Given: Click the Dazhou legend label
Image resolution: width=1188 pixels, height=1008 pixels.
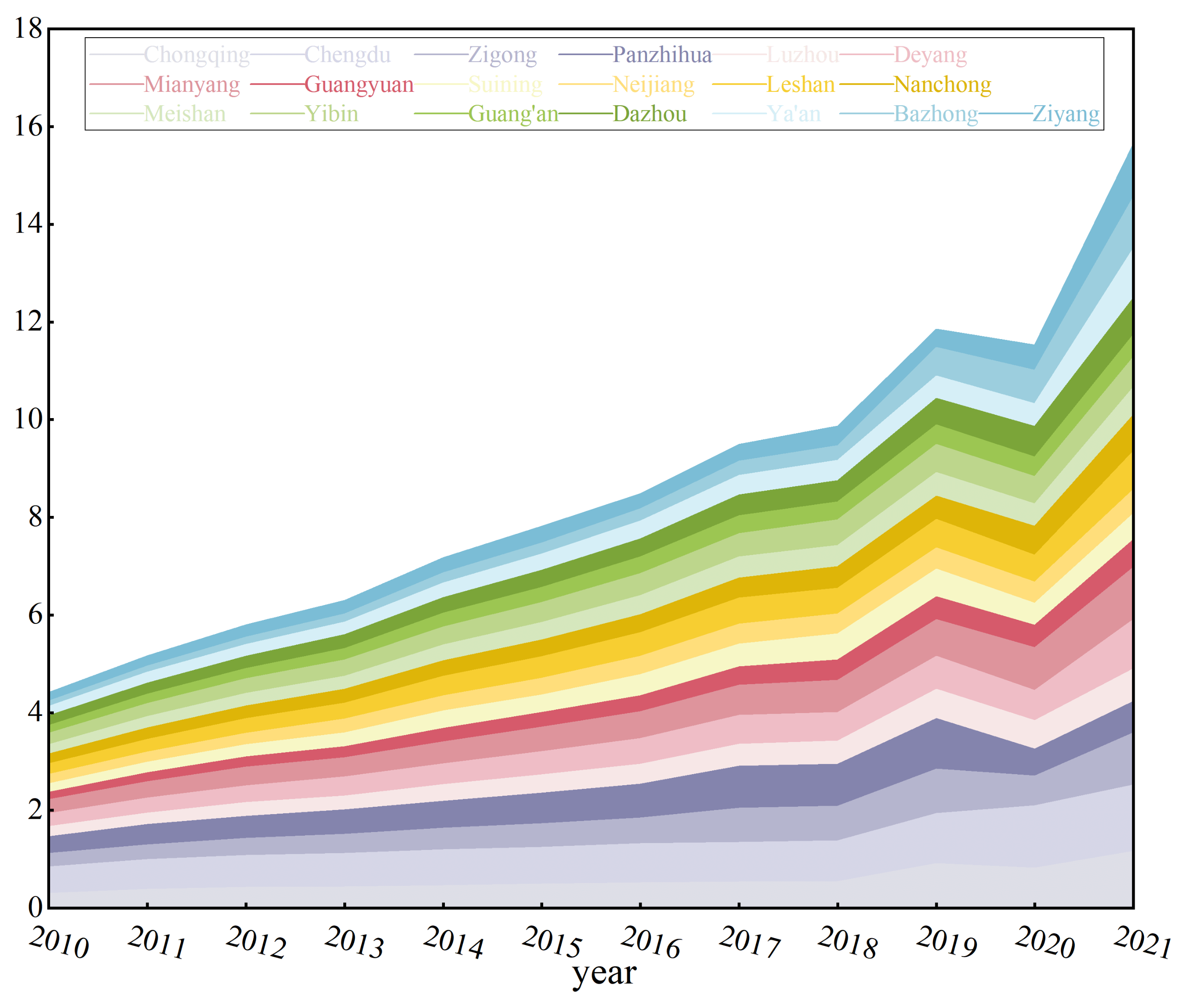Looking at the screenshot, I should click(649, 114).
